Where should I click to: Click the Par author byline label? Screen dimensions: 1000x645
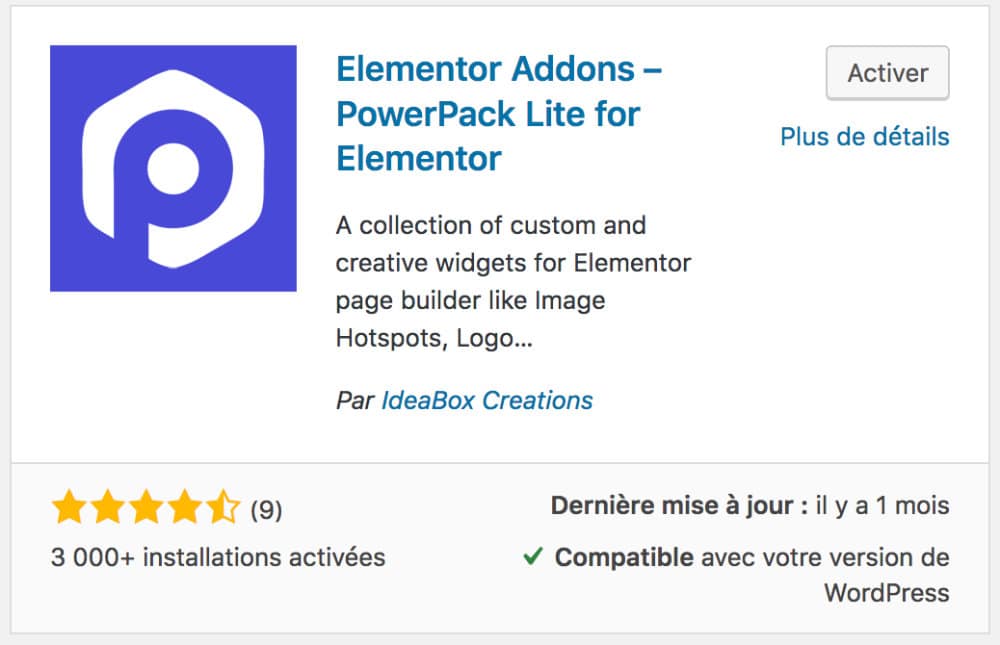355,400
